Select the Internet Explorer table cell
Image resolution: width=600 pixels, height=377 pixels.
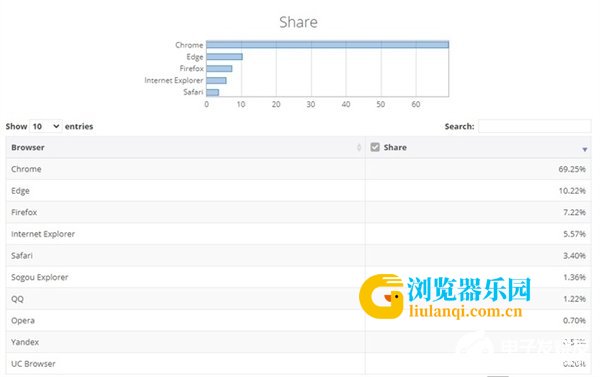(185, 234)
